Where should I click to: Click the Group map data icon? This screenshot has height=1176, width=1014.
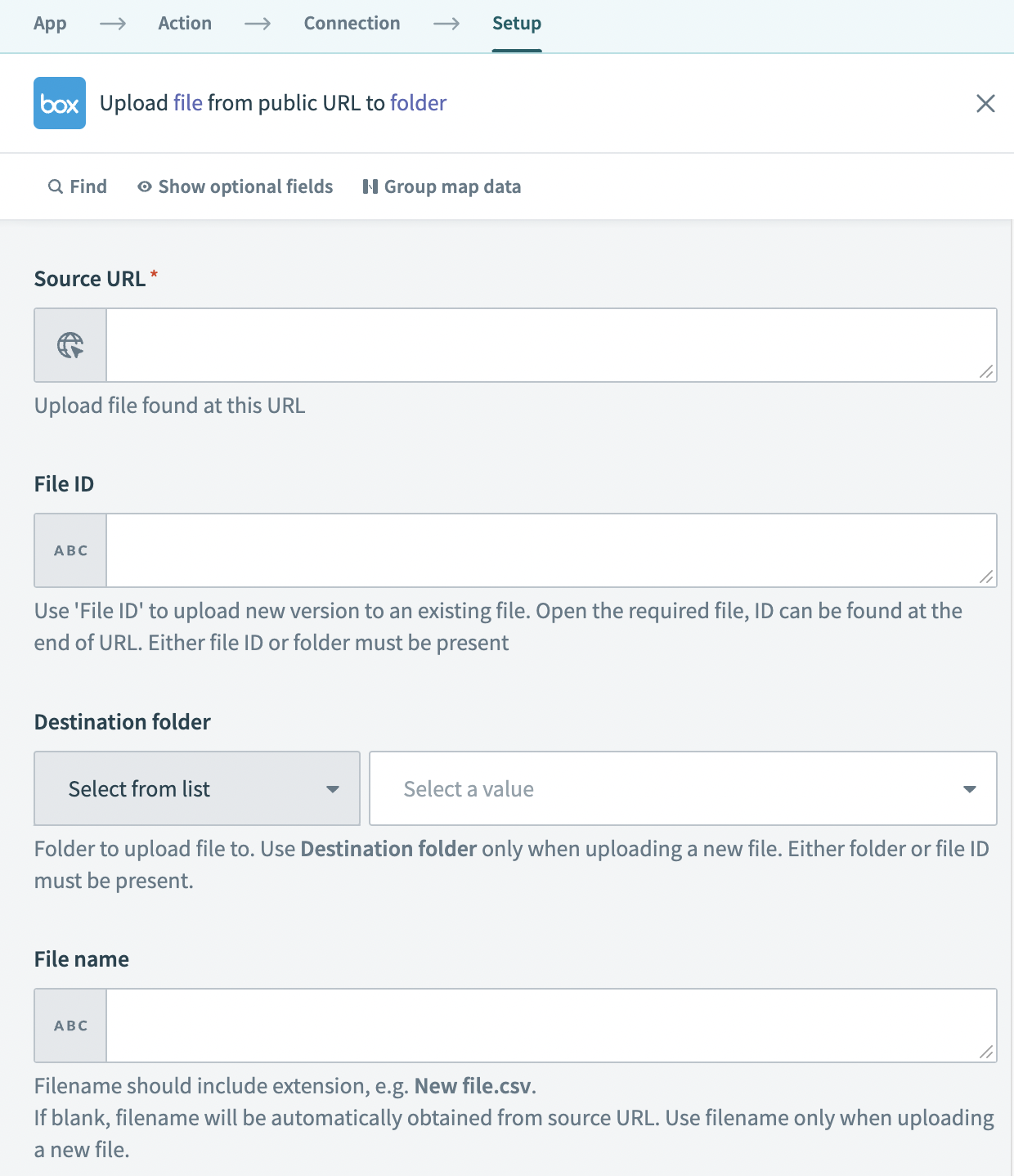[x=370, y=186]
